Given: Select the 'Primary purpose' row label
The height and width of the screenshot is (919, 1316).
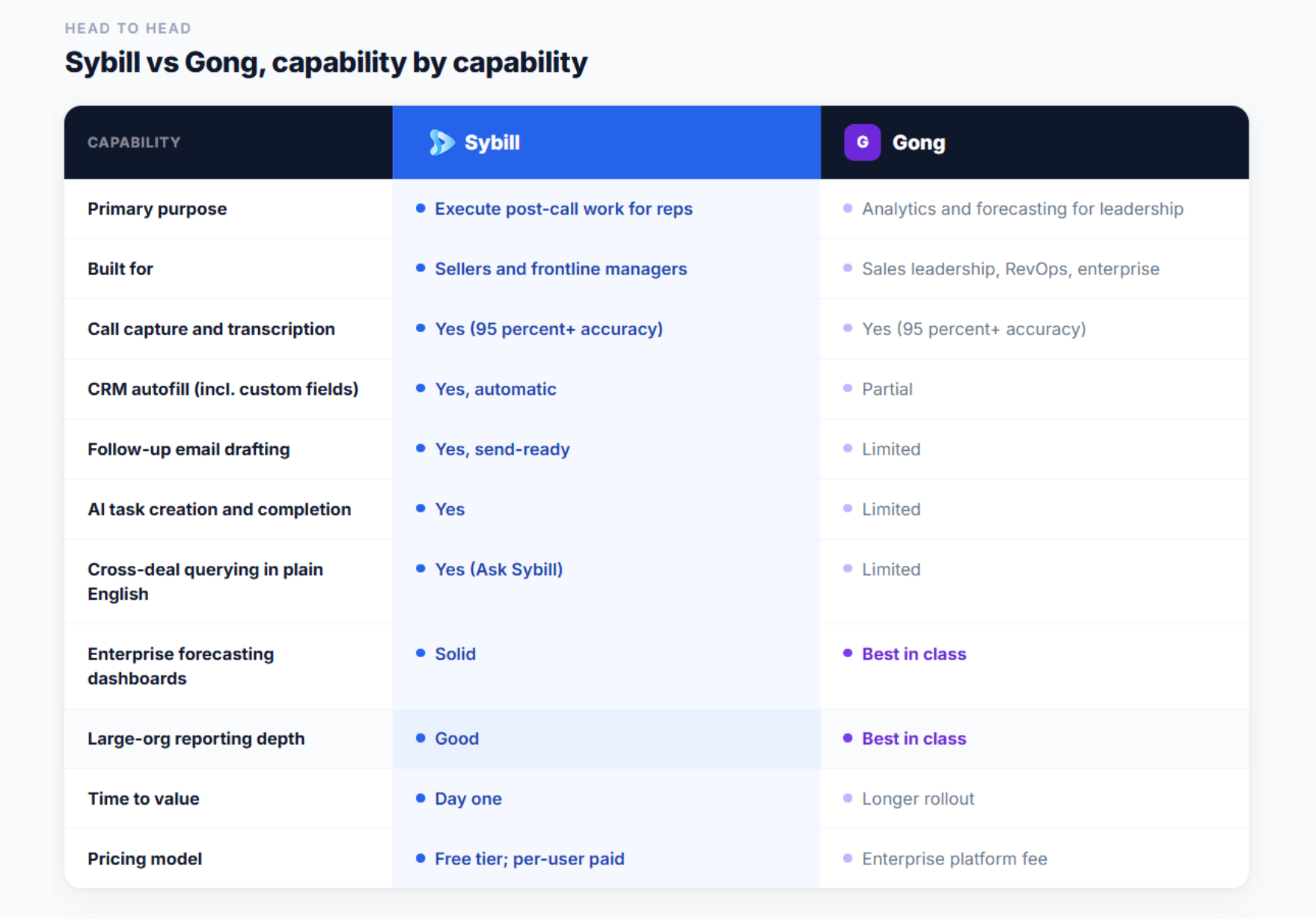Looking at the screenshot, I should [157, 209].
